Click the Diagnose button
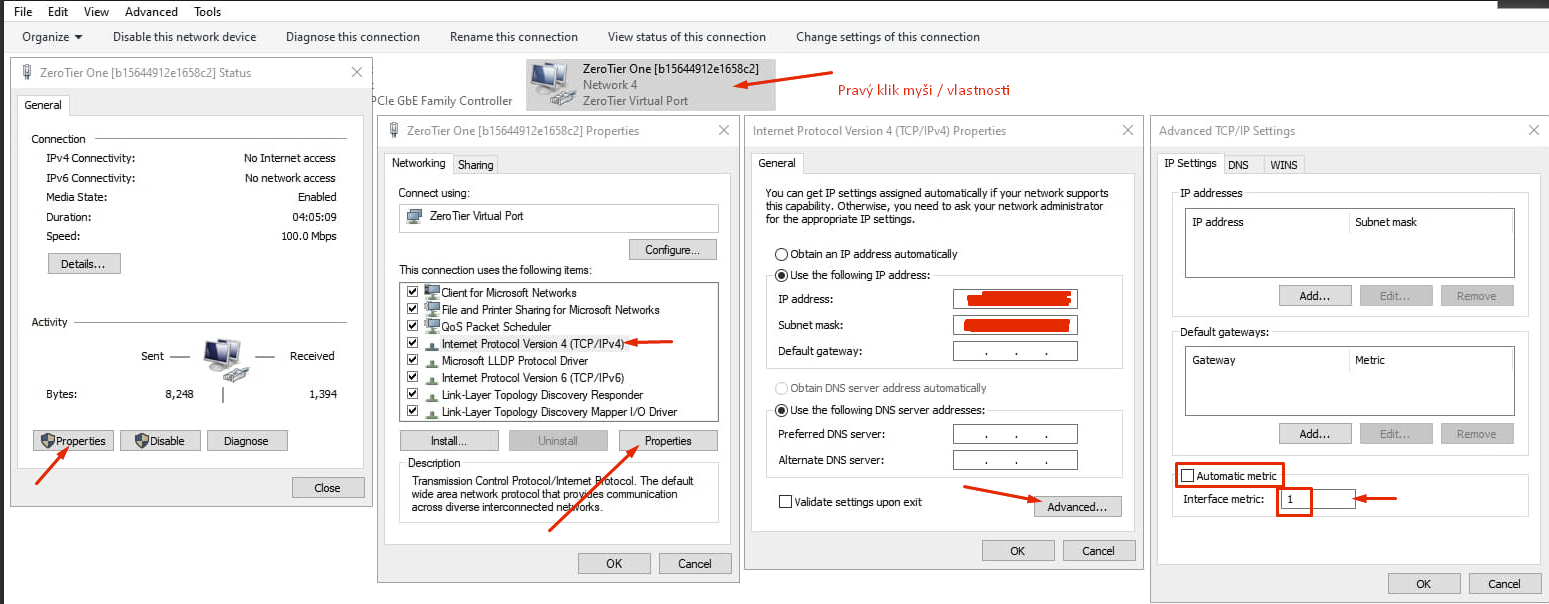Image resolution: width=1549 pixels, height=604 pixels. point(247,441)
